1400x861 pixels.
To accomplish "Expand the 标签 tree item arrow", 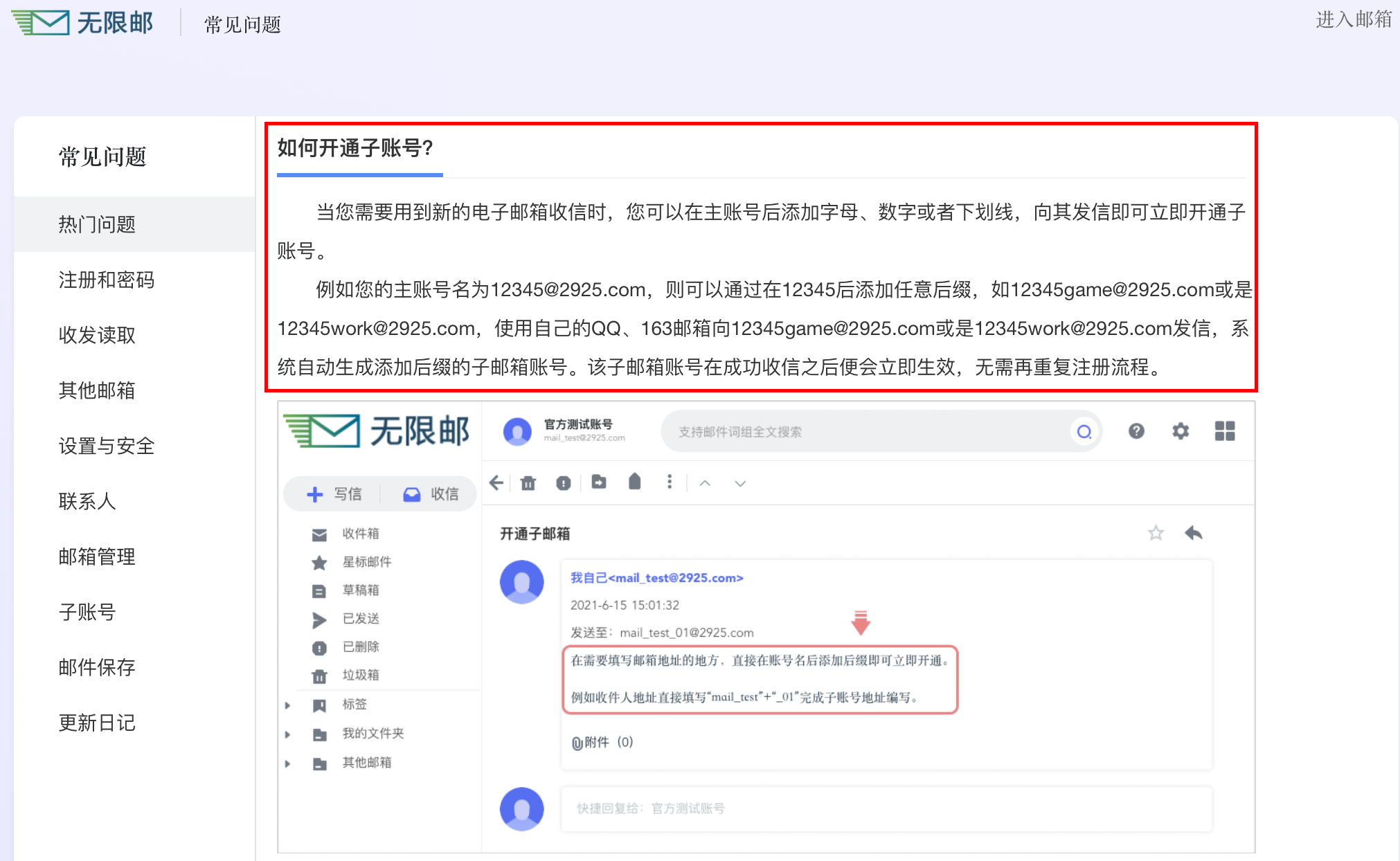I will coord(288,705).
